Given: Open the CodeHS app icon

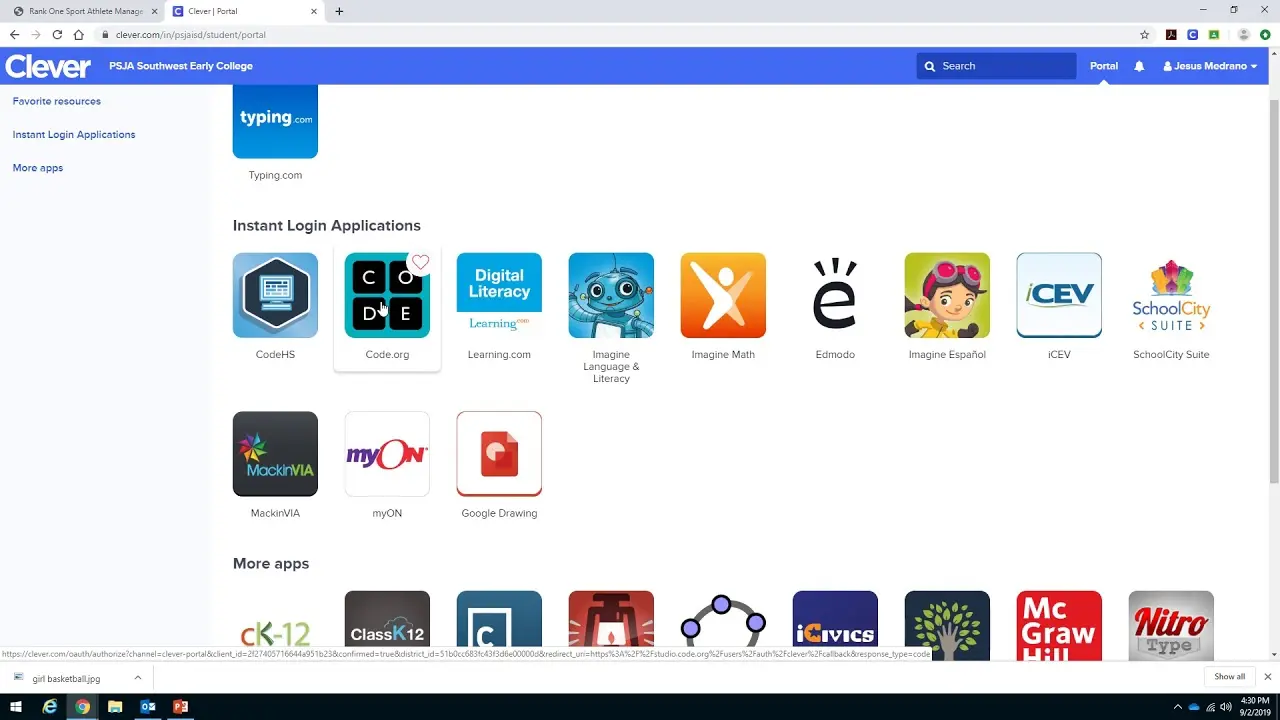Looking at the screenshot, I should (275, 295).
